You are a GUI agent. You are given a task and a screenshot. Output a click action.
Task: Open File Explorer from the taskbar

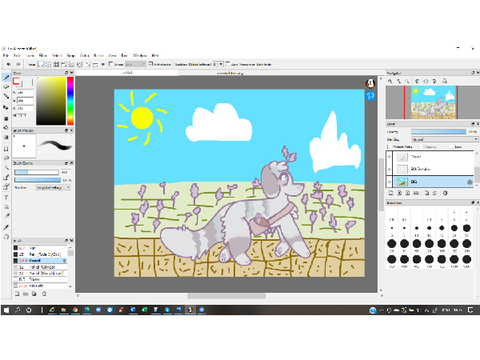pyautogui.click(x=64, y=310)
